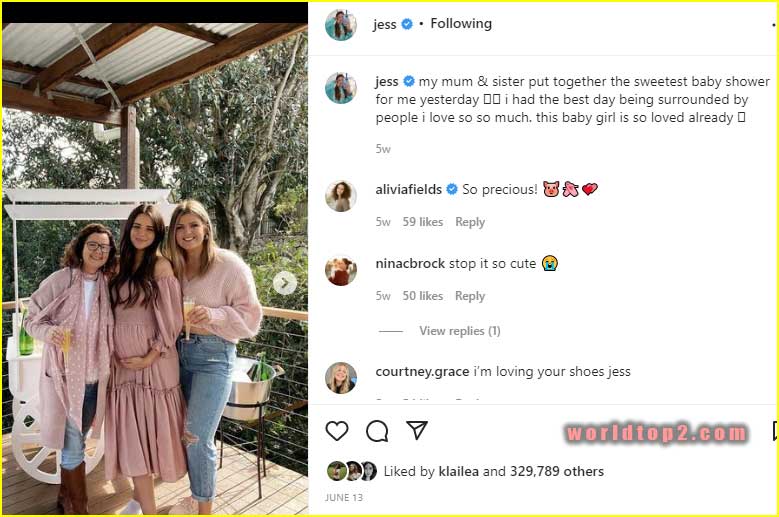Open more options menu in post header
Image resolution: width=779 pixels, height=517 pixels.
click(774, 24)
